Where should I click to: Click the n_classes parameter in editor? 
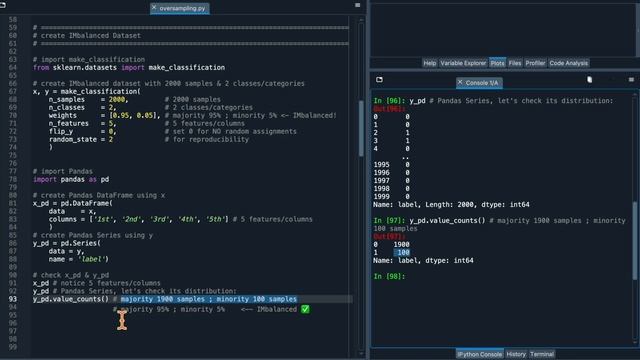[67, 108]
